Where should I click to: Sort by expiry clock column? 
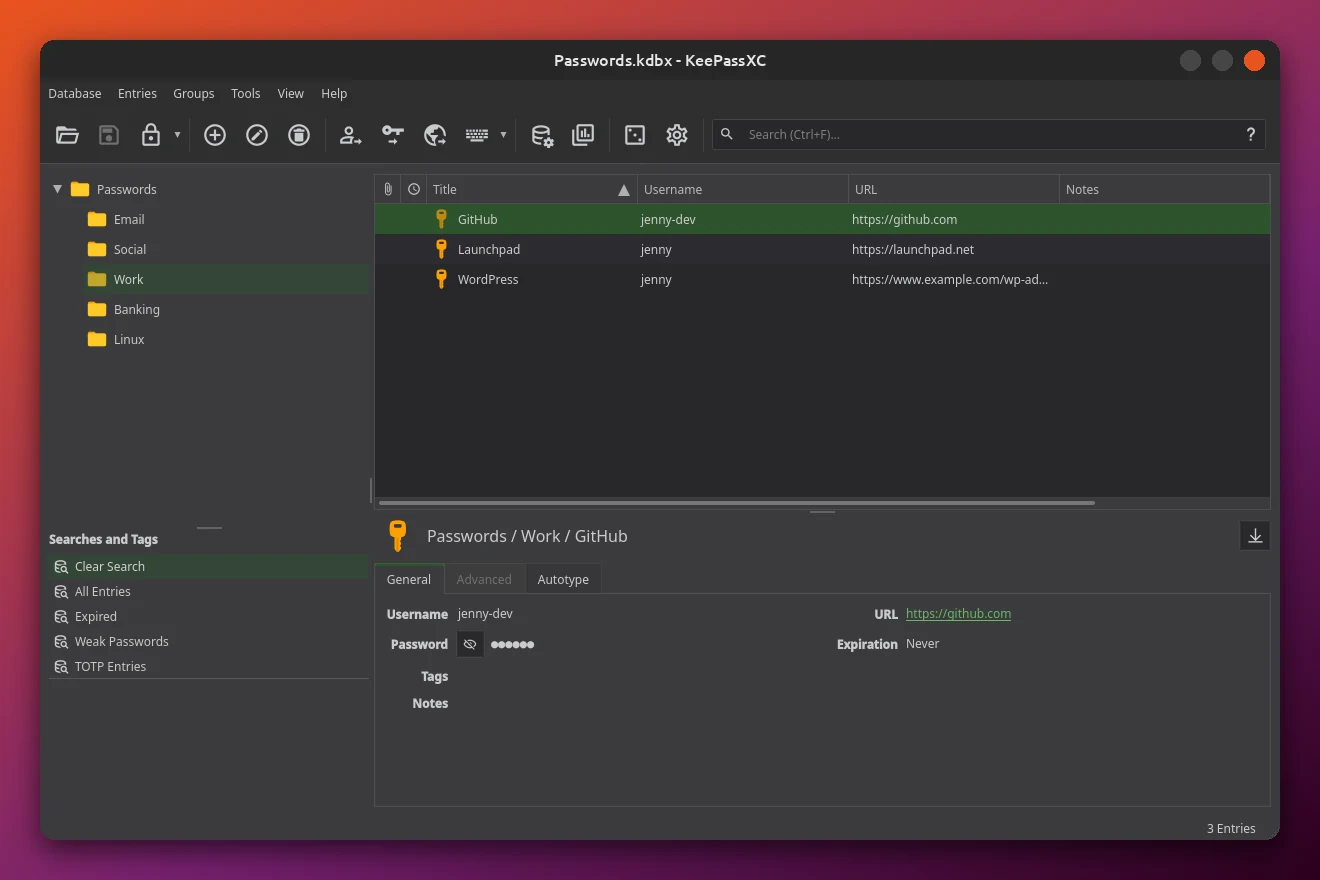click(414, 189)
